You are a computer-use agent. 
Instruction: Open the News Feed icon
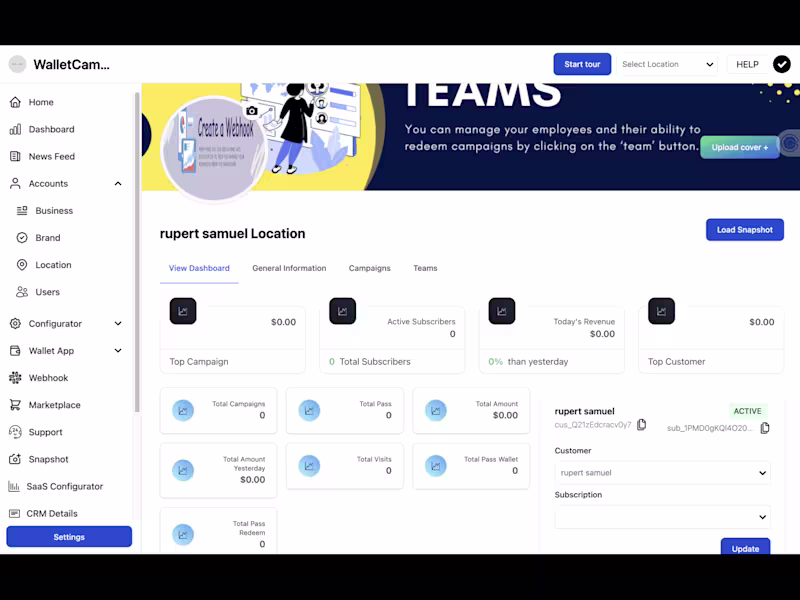(15, 156)
